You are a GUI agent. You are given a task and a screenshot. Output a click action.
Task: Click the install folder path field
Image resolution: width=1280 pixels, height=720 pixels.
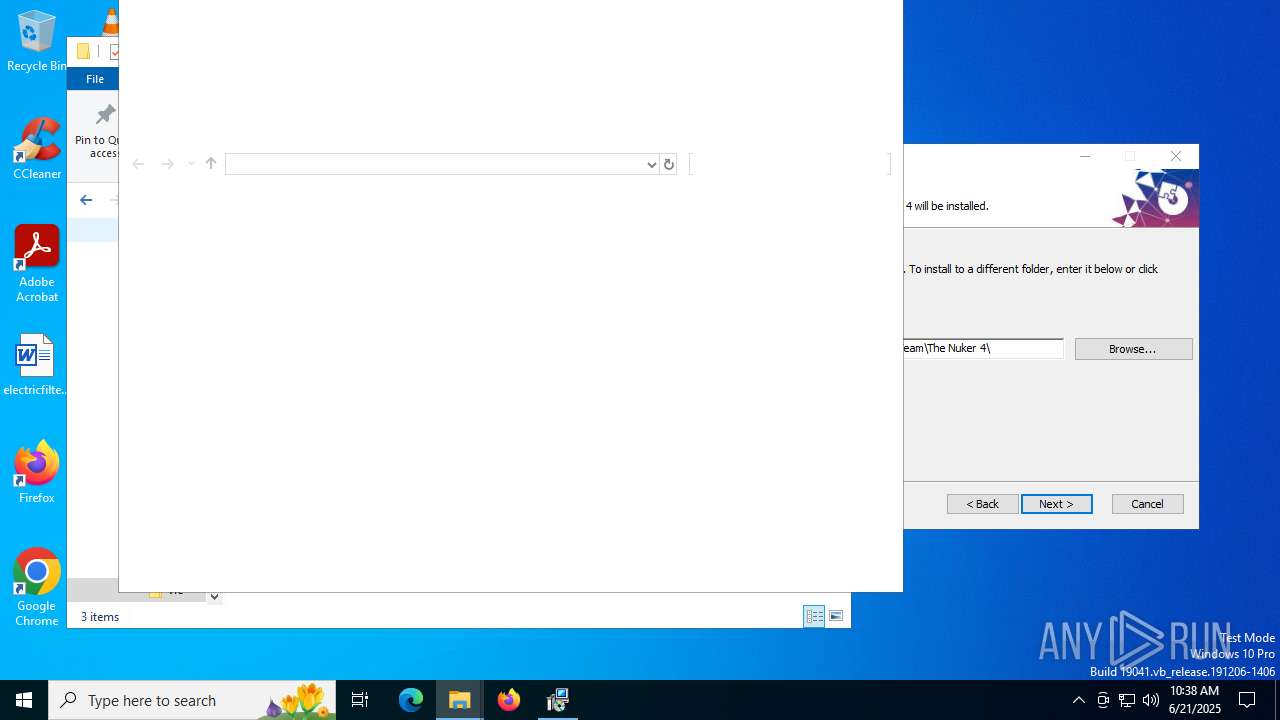[x=983, y=348]
